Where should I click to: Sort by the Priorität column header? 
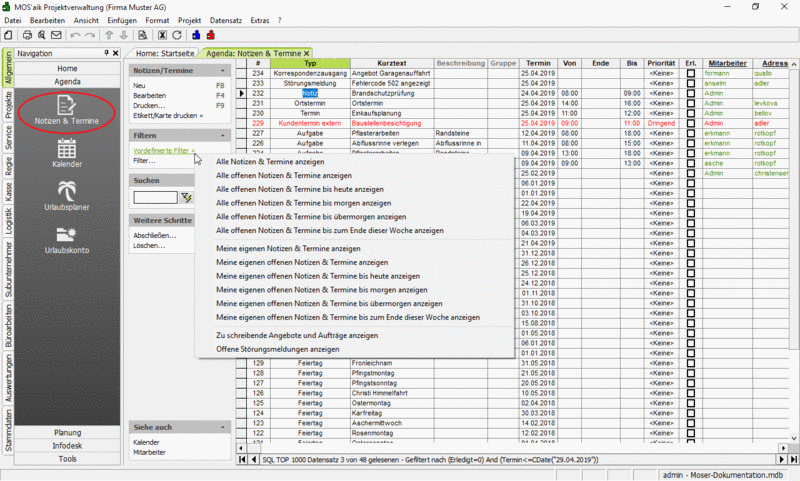click(x=661, y=63)
